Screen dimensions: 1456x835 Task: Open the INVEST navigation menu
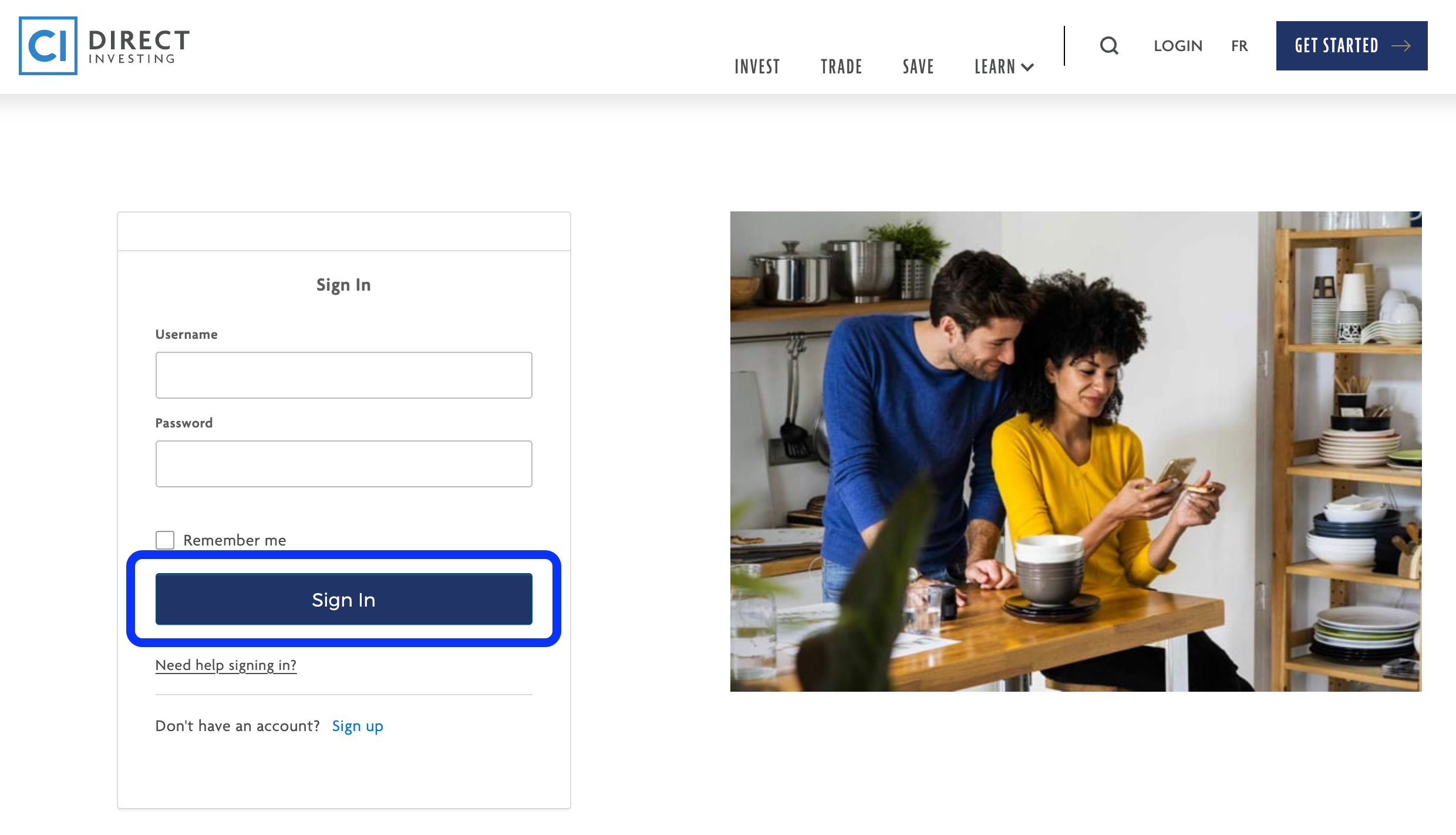coord(757,66)
